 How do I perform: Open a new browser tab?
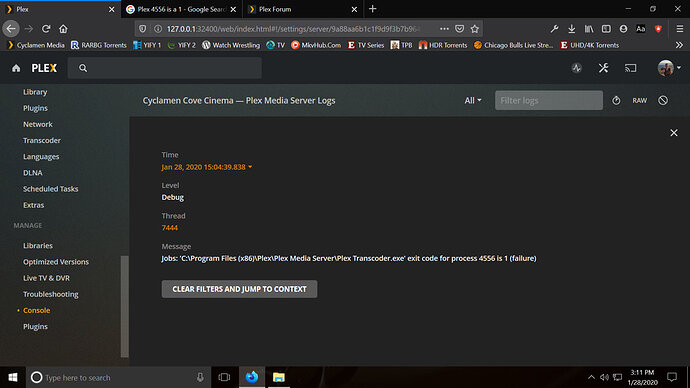pos(373,9)
